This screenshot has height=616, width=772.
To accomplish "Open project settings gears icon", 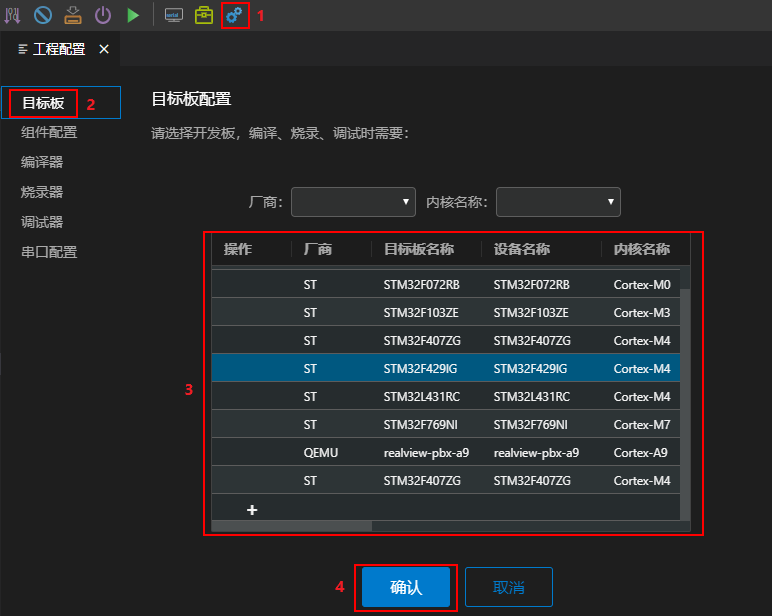I will coord(234,15).
